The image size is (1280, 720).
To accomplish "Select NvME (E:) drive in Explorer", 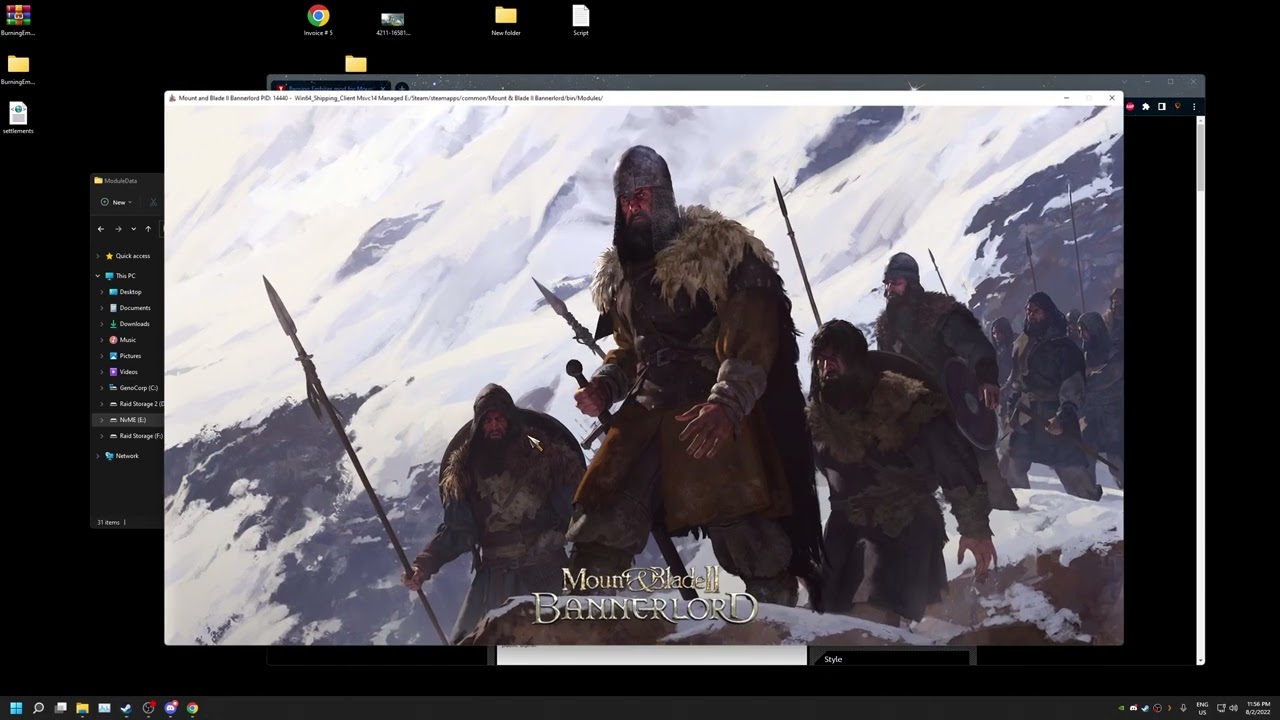I will point(128,420).
